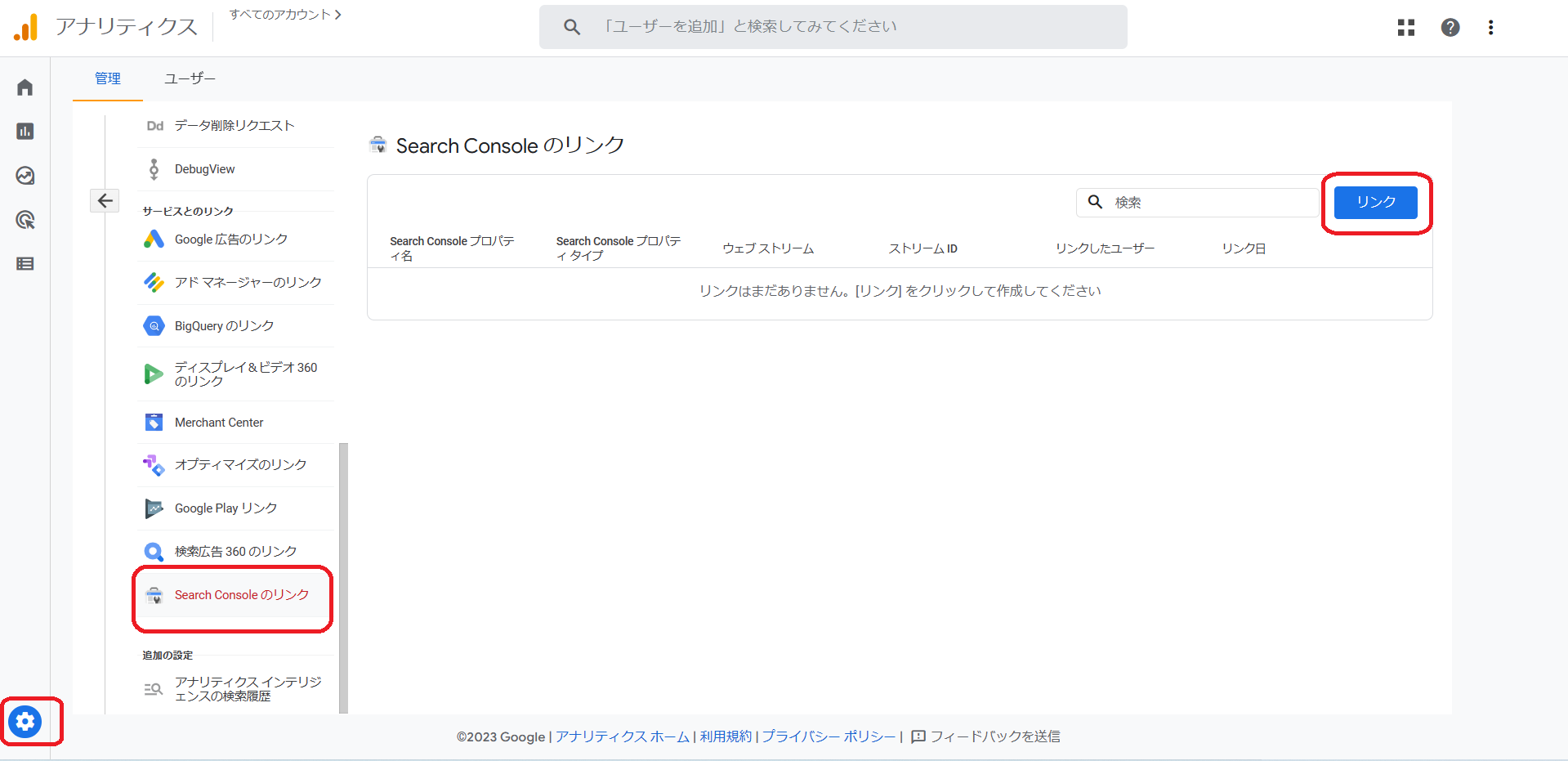Viewport: 1568px width, 761px height.
Task: Open the Home icon in left sidebar
Action: point(25,87)
